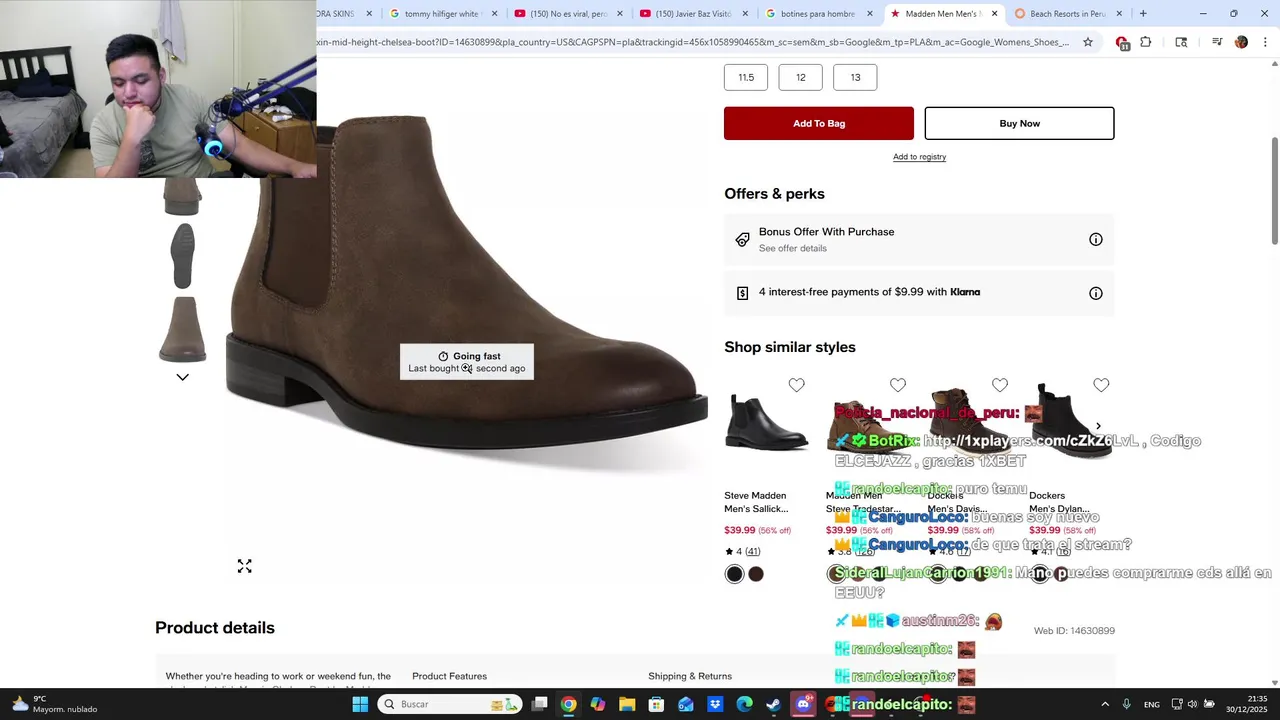Favorite the Steve Madden Sallick boot
Image resolution: width=1280 pixels, height=720 pixels.
pos(796,385)
